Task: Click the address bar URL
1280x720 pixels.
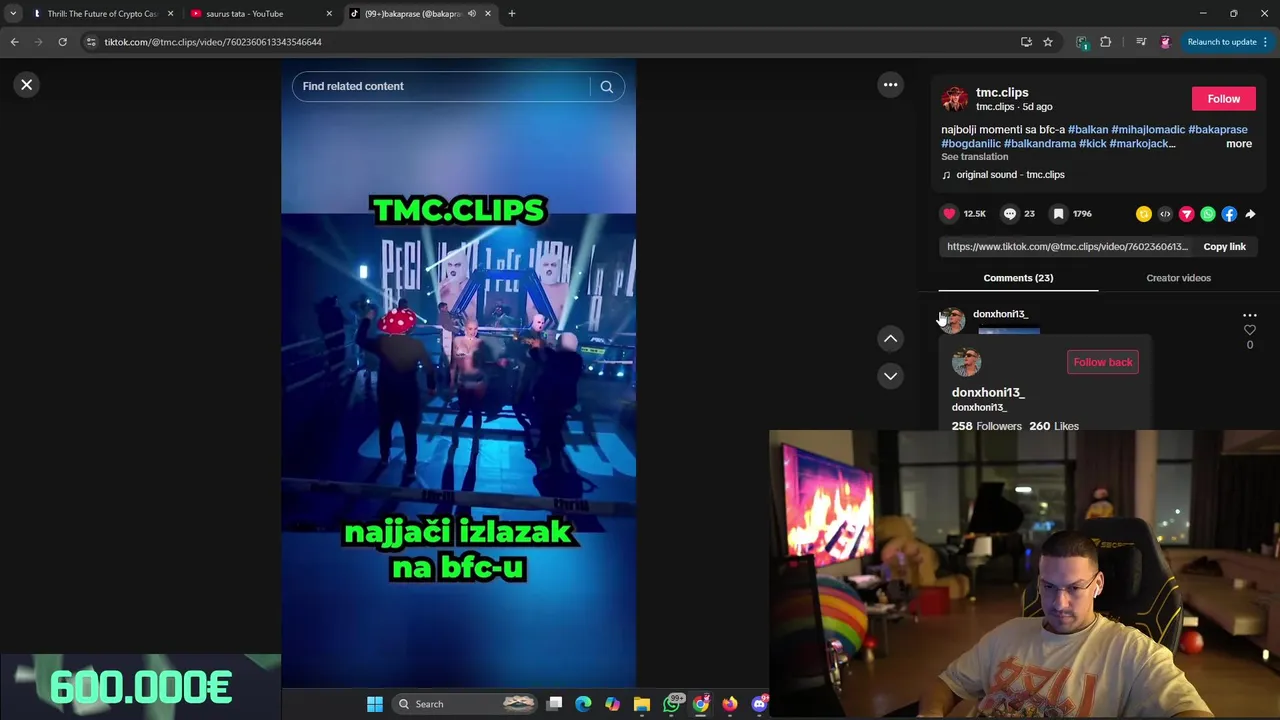Action: click(x=213, y=42)
